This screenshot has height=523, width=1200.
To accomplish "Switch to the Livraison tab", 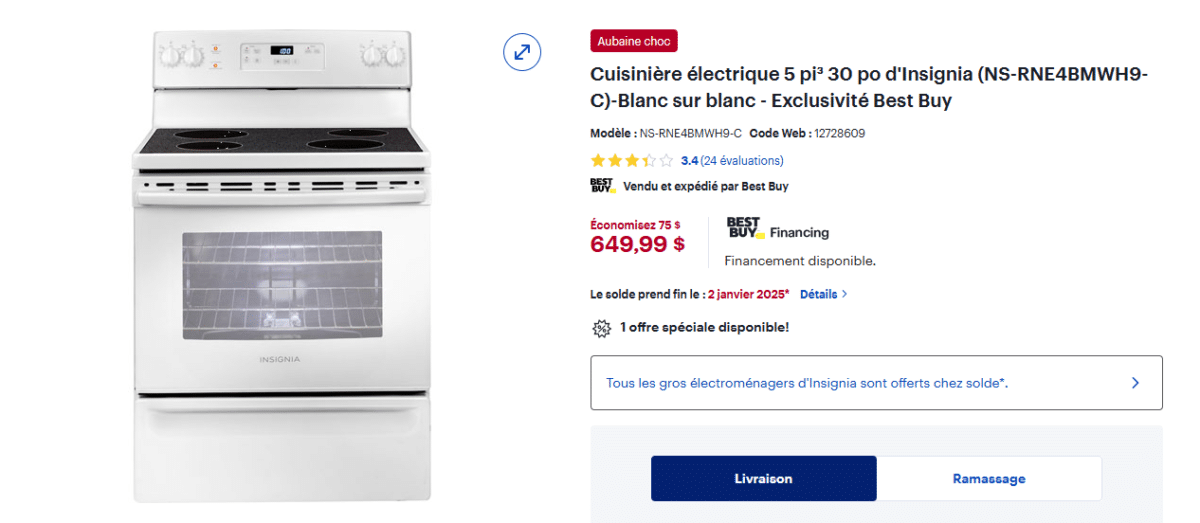I will [763, 478].
